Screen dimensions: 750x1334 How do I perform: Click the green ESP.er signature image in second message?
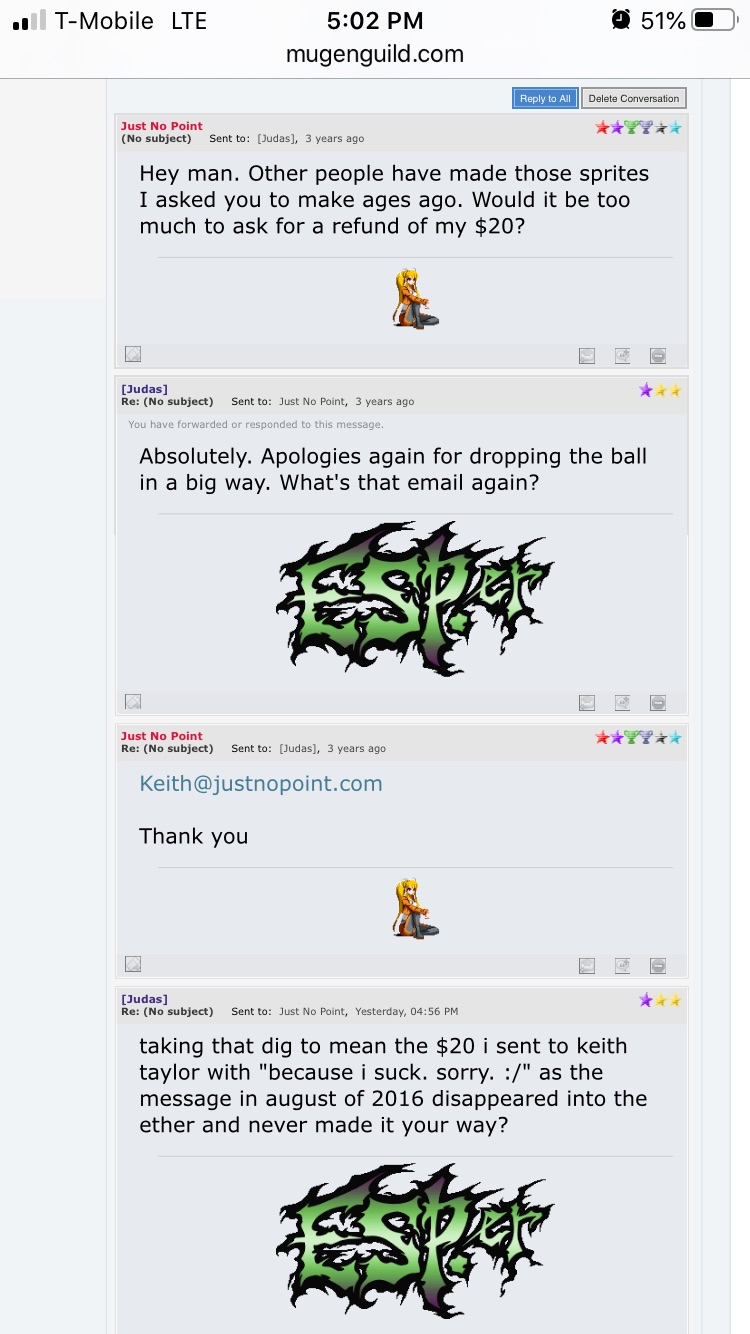click(x=415, y=598)
